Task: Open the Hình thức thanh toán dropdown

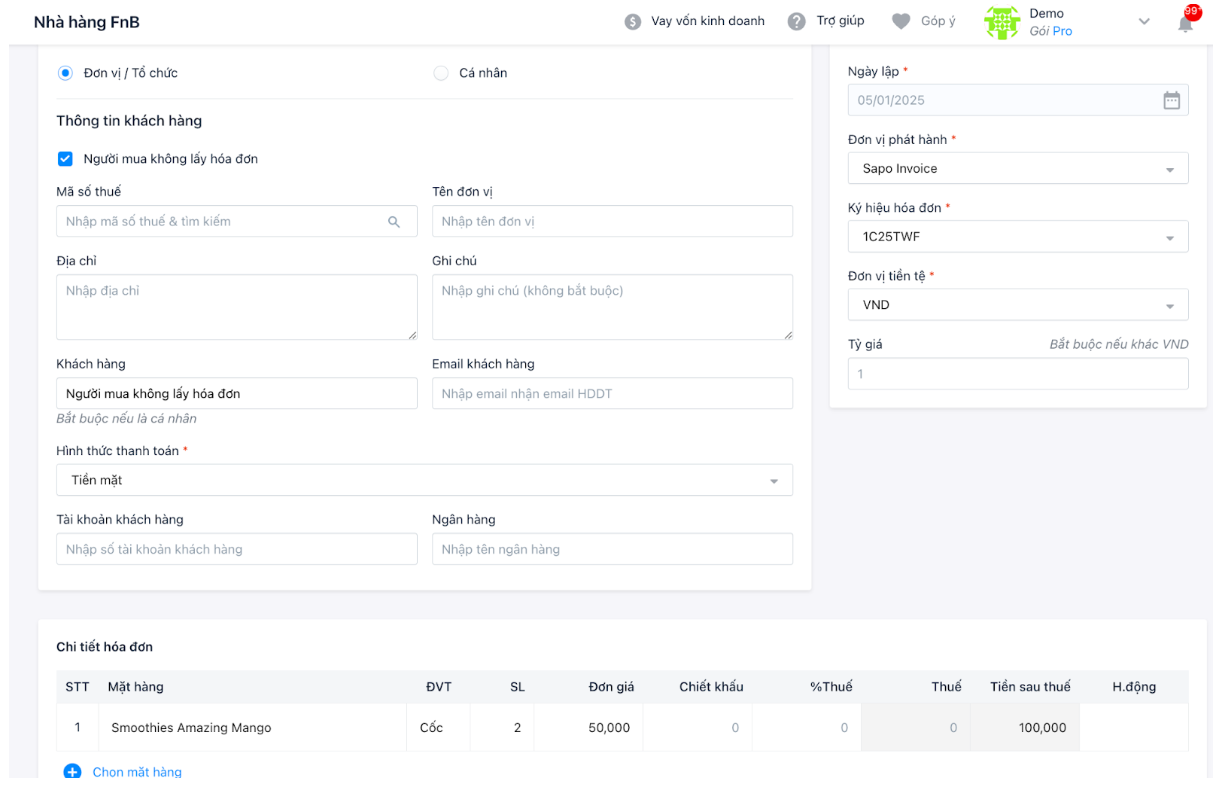Action: point(424,480)
